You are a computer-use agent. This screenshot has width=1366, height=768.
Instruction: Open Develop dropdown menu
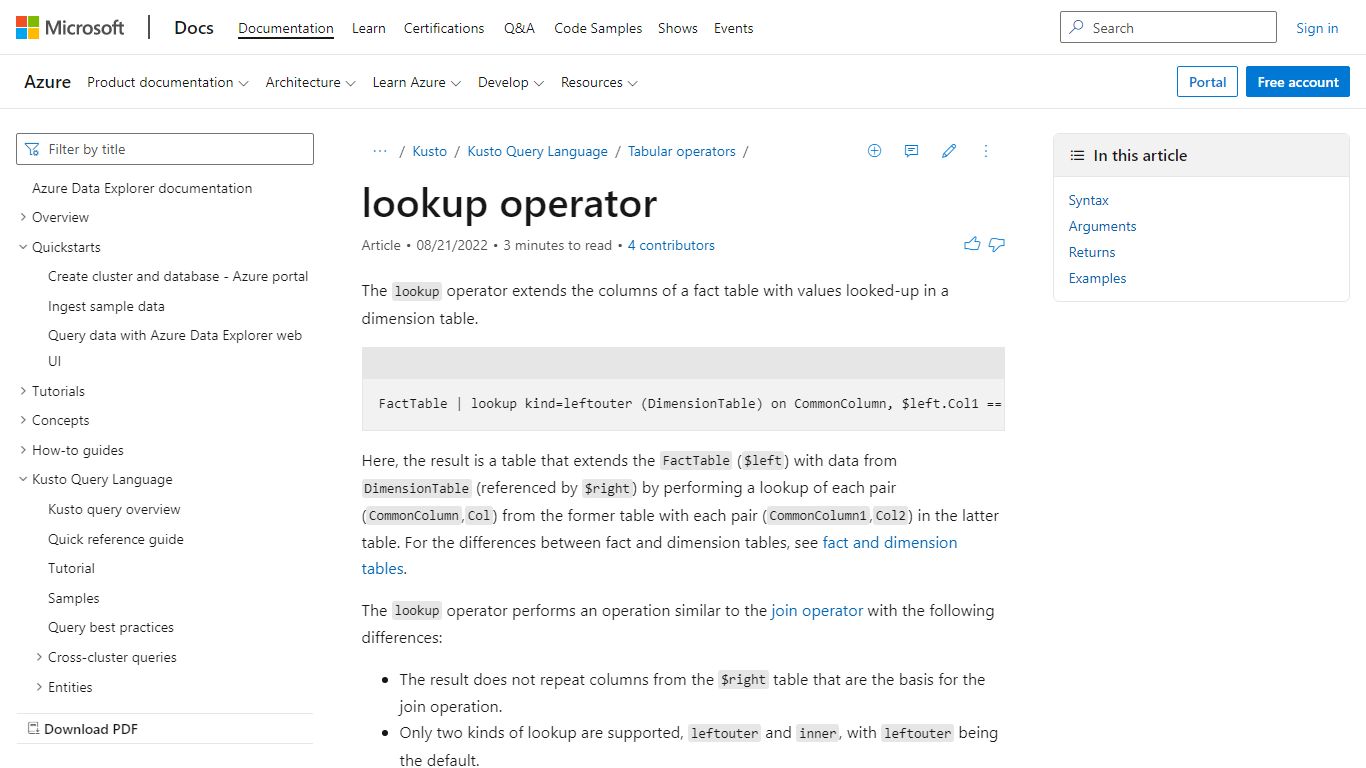pos(511,82)
